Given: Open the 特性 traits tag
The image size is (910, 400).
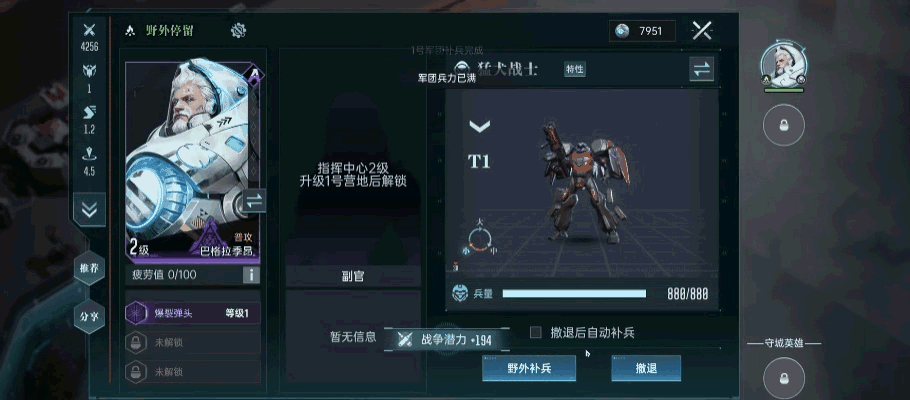Looking at the screenshot, I should 575,70.
